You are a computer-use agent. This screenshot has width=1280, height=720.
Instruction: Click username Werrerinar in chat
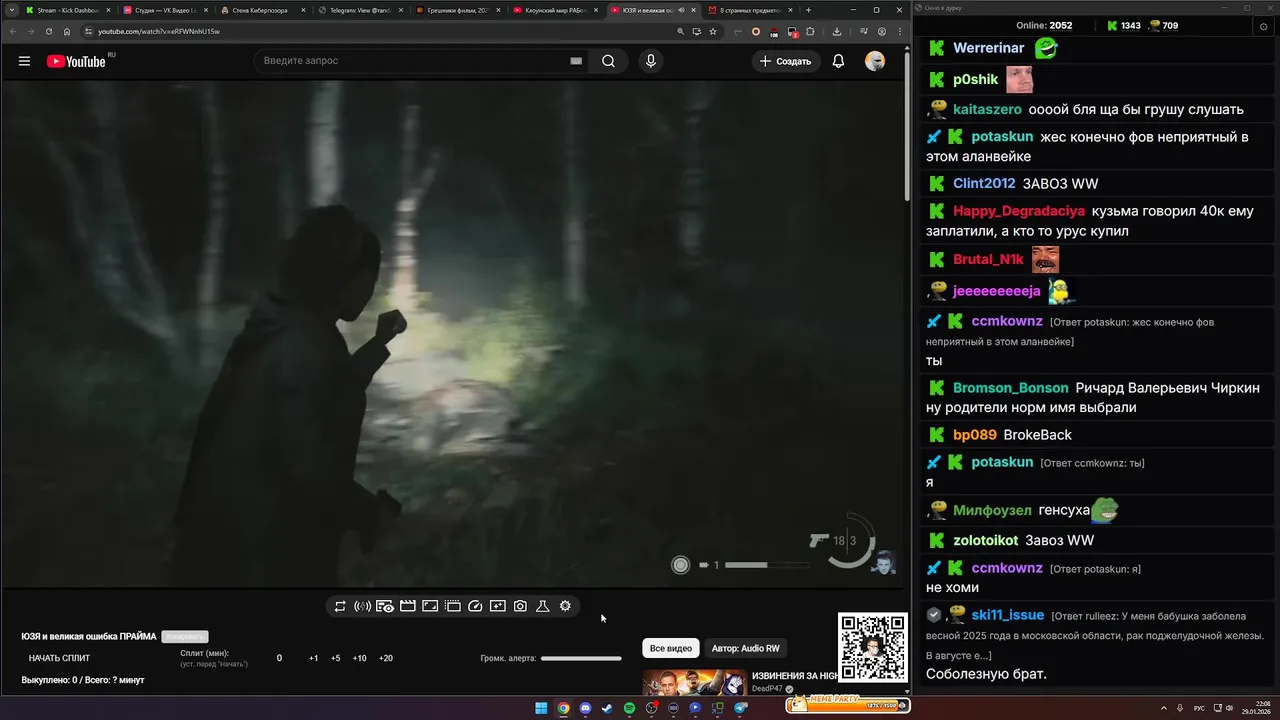[x=989, y=48]
